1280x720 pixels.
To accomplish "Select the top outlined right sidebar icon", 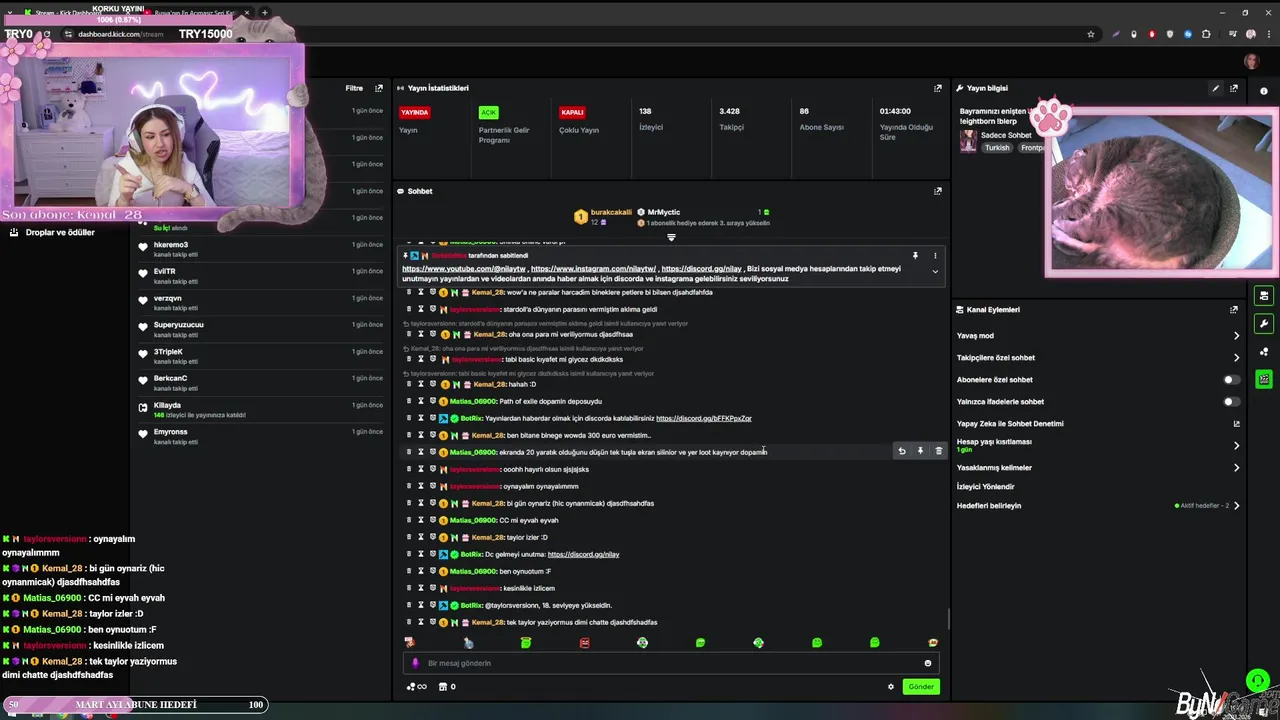I will tap(1264, 296).
